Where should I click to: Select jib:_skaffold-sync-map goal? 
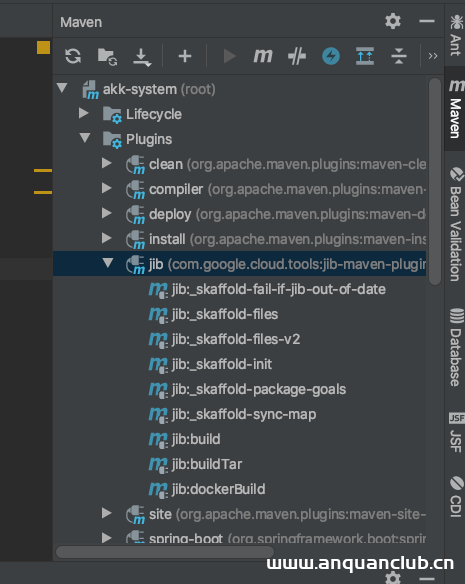tap(240, 414)
